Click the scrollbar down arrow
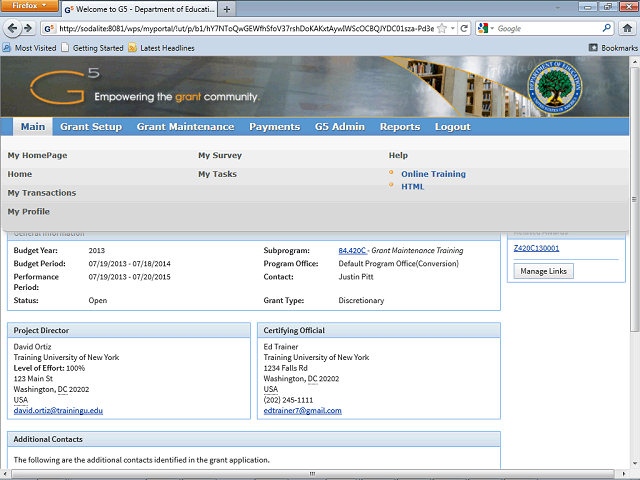 click(x=634, y=464)
